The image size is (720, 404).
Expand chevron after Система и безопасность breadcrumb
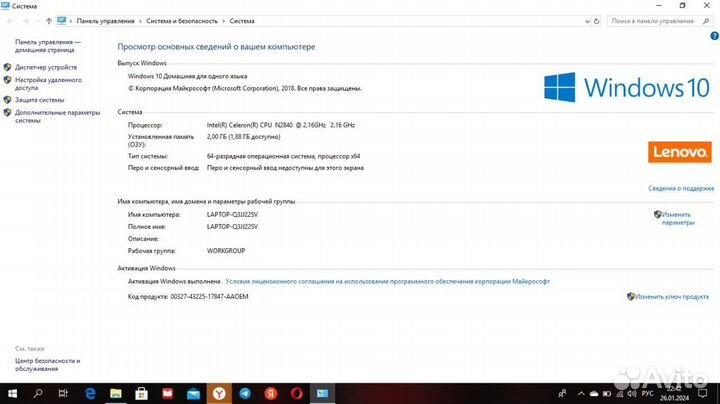pyautogui.click(x=224, y=21)
